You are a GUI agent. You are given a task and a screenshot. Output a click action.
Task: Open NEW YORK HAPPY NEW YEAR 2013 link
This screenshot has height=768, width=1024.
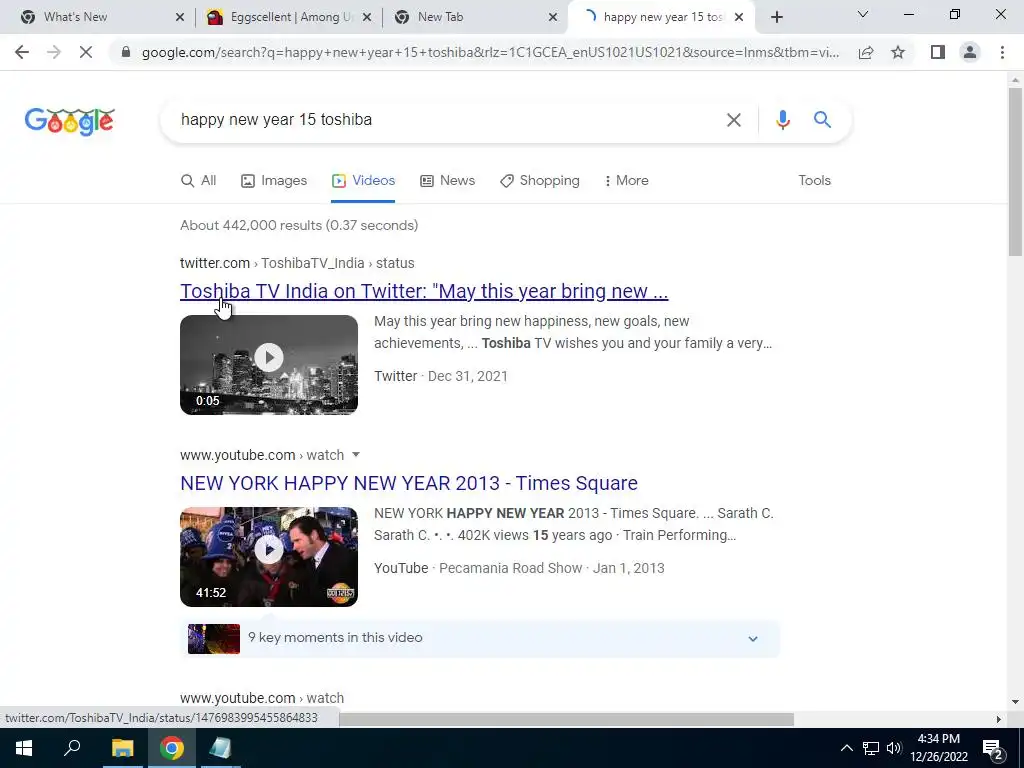(409, 483)
